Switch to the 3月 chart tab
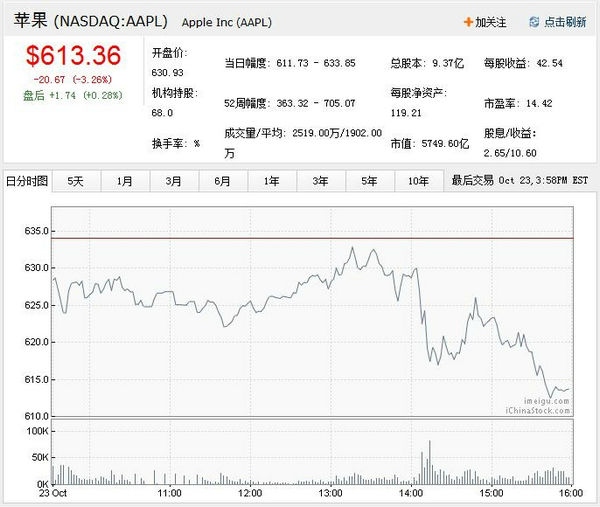600x507 pixels. [174, 181]
